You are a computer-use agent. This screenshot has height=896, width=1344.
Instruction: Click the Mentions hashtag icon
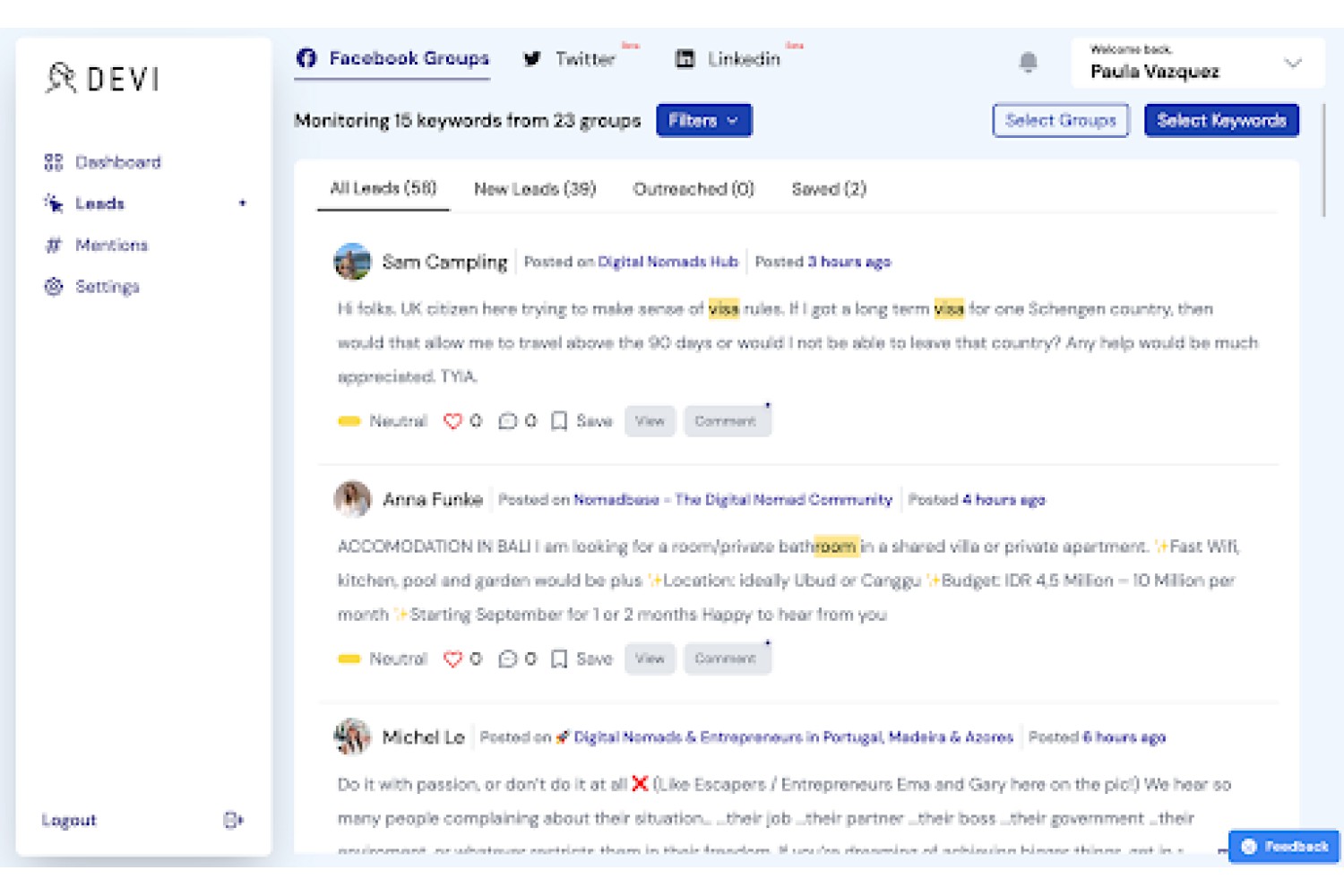(x=54, y=245)
